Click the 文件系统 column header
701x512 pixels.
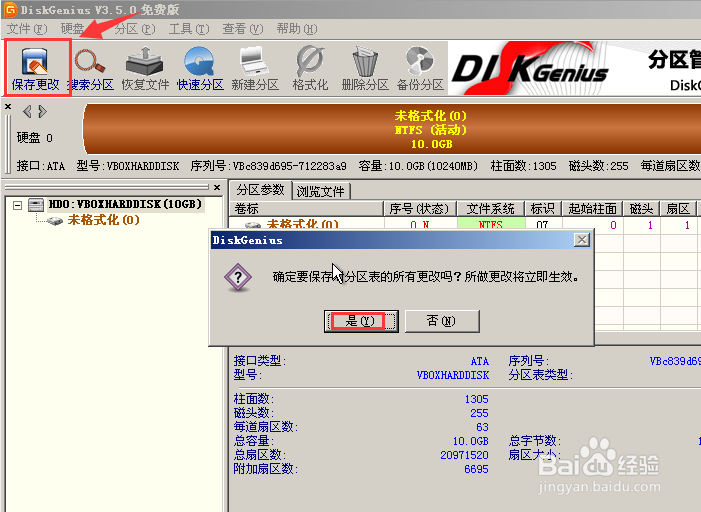[x=490, y=209]
